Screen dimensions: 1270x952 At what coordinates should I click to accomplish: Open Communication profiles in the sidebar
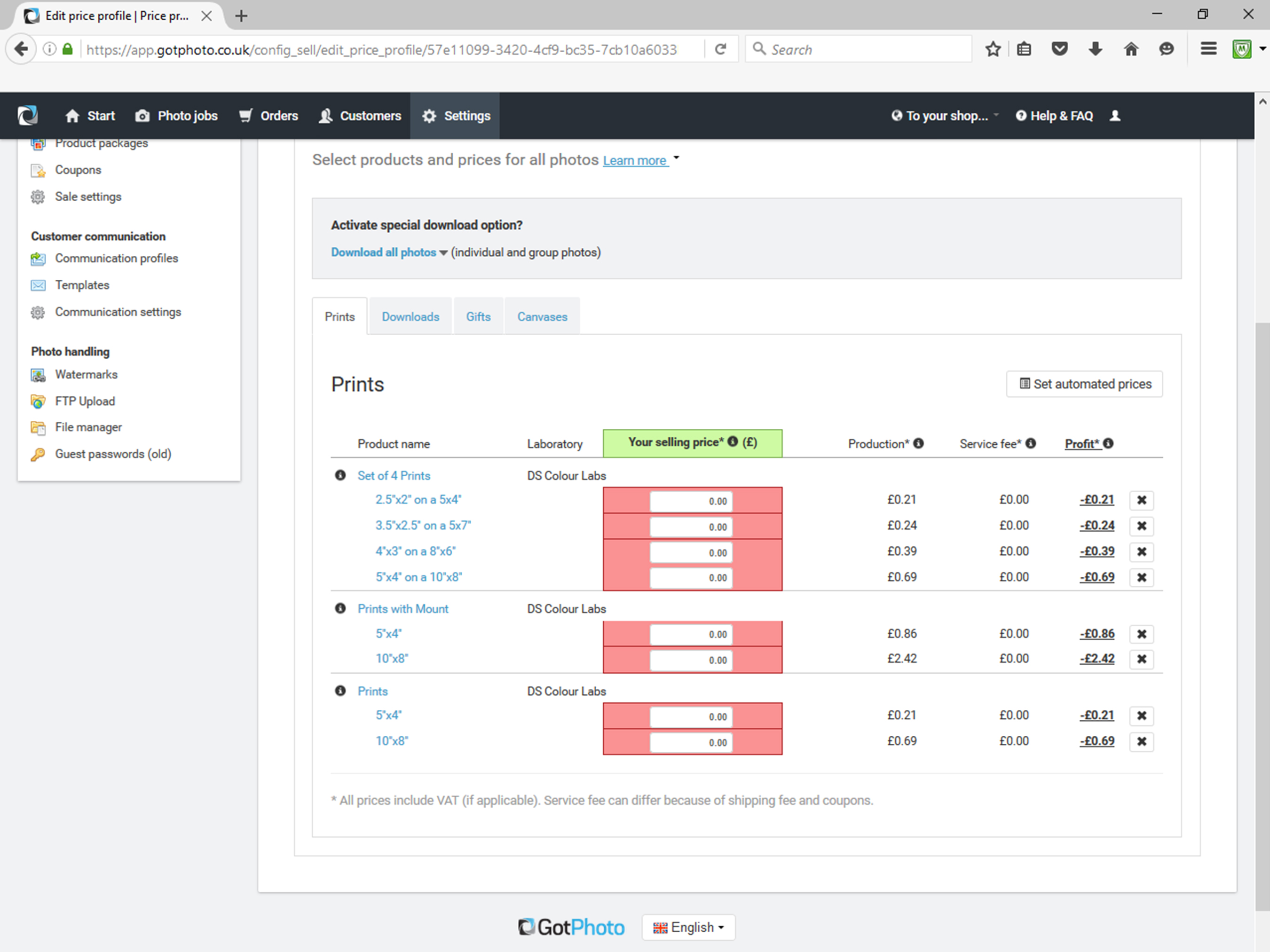[x=117, y=259]
